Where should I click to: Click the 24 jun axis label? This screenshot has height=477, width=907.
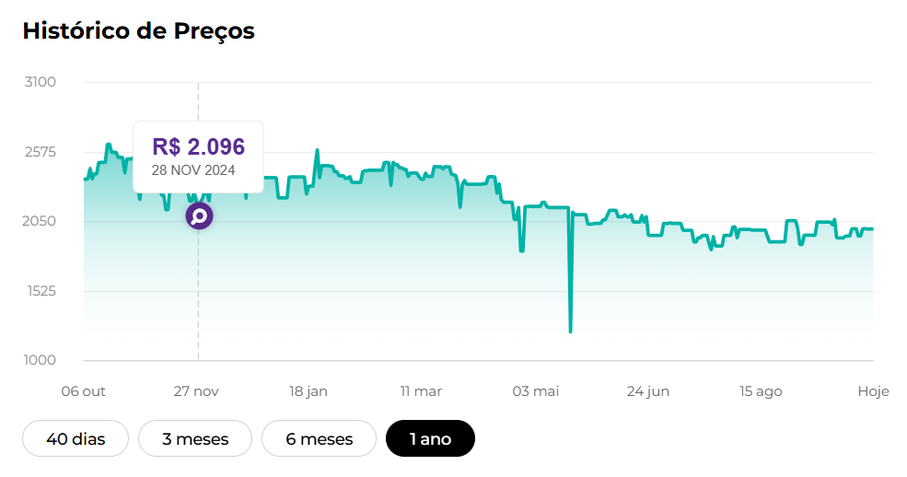[x=648, y=391]
